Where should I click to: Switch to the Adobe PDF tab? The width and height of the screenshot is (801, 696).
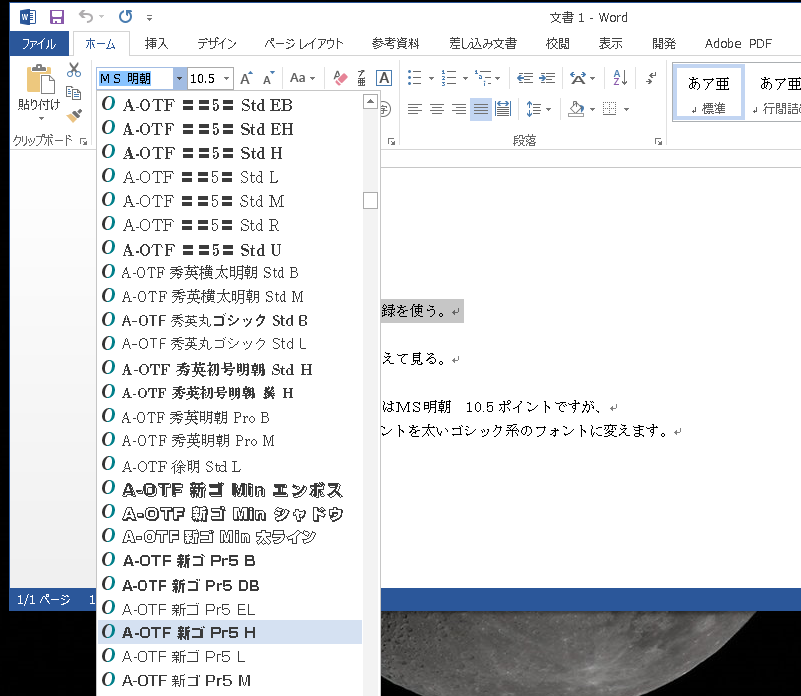(x=738, y=44)
